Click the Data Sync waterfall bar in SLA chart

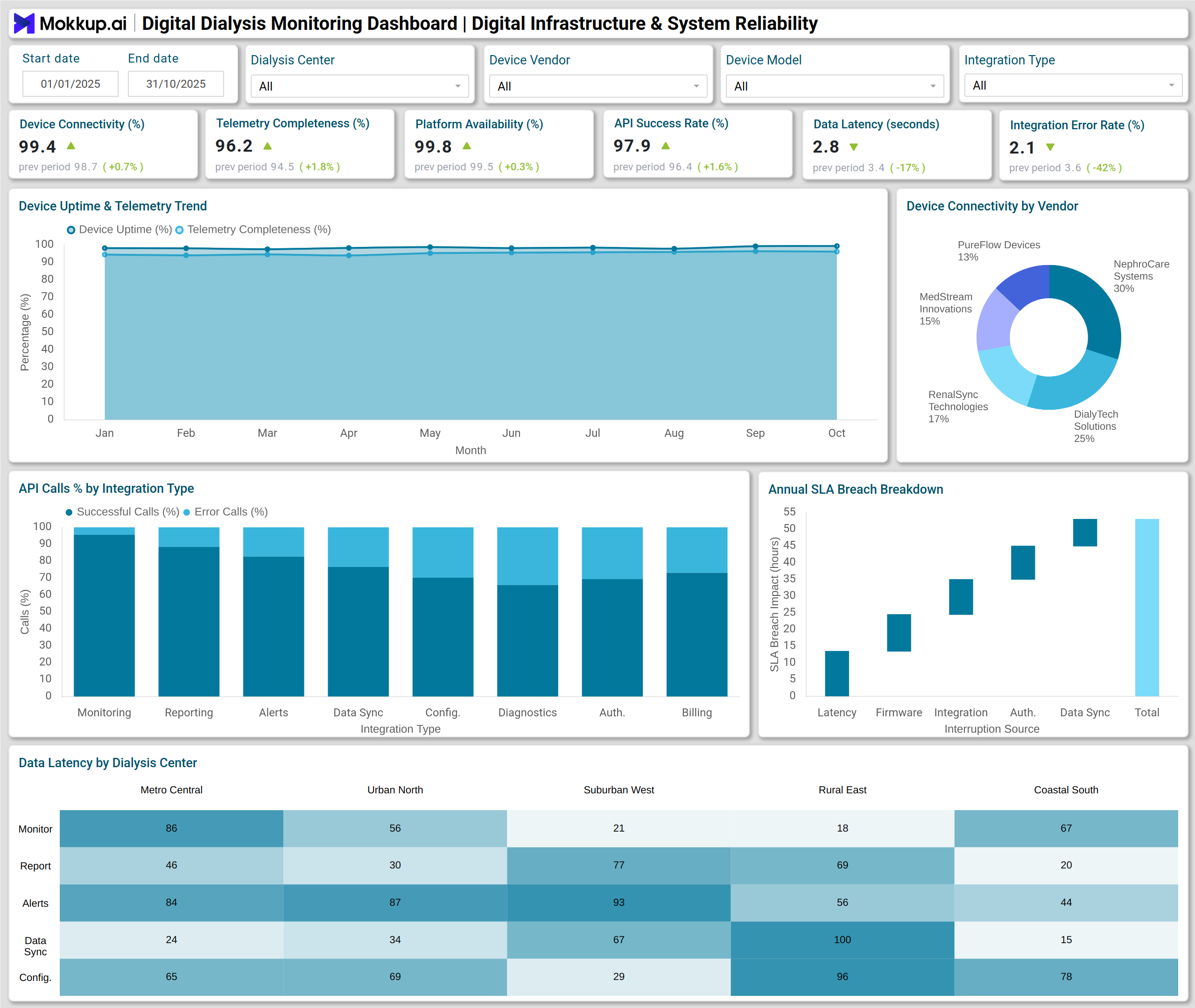(x=1085, y=532)
